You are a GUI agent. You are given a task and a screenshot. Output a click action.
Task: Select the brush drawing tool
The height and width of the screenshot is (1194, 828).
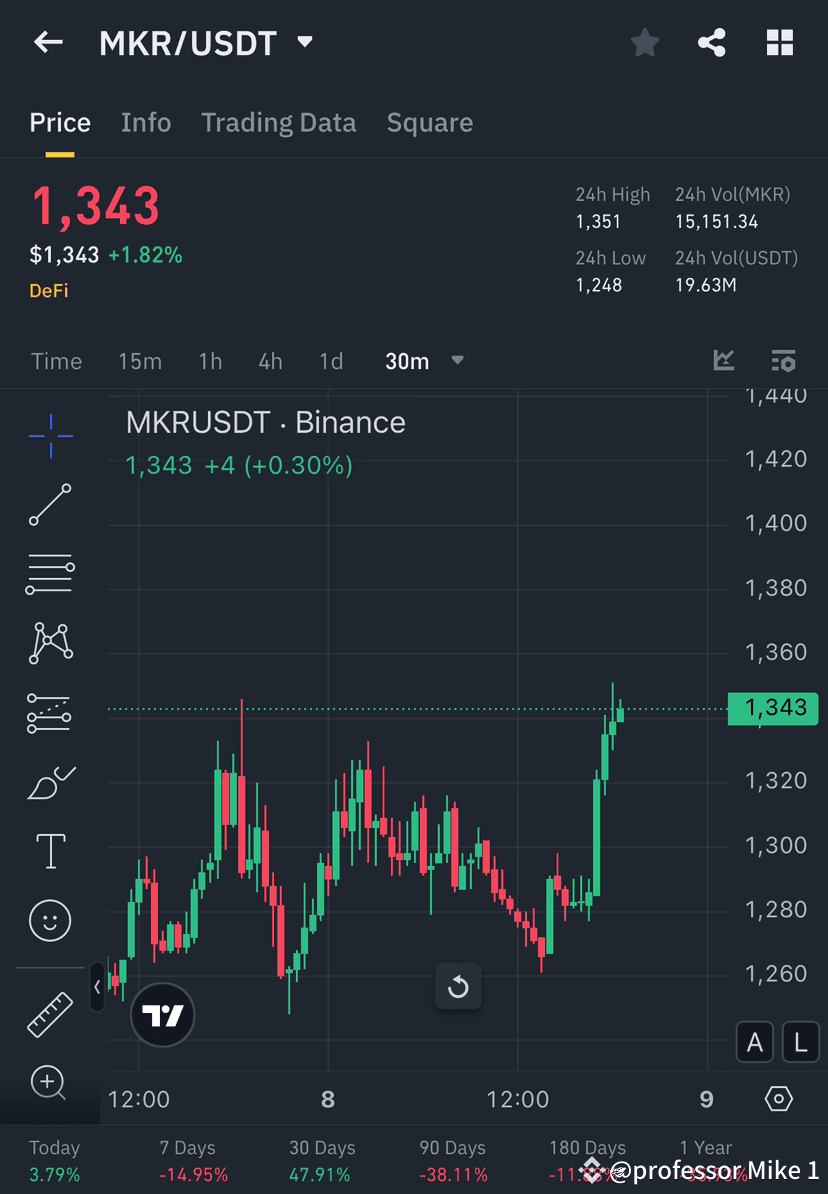(50, 782)
